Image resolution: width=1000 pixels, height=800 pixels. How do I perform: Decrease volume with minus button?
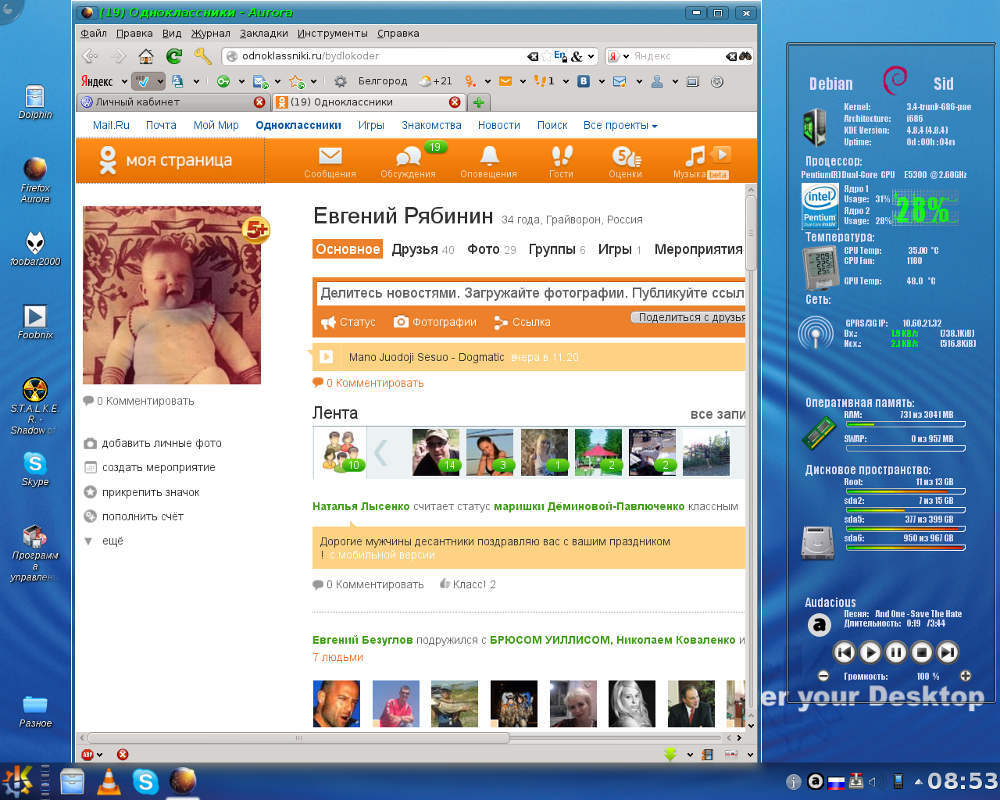pyautogui.click(x=823, y=676)
